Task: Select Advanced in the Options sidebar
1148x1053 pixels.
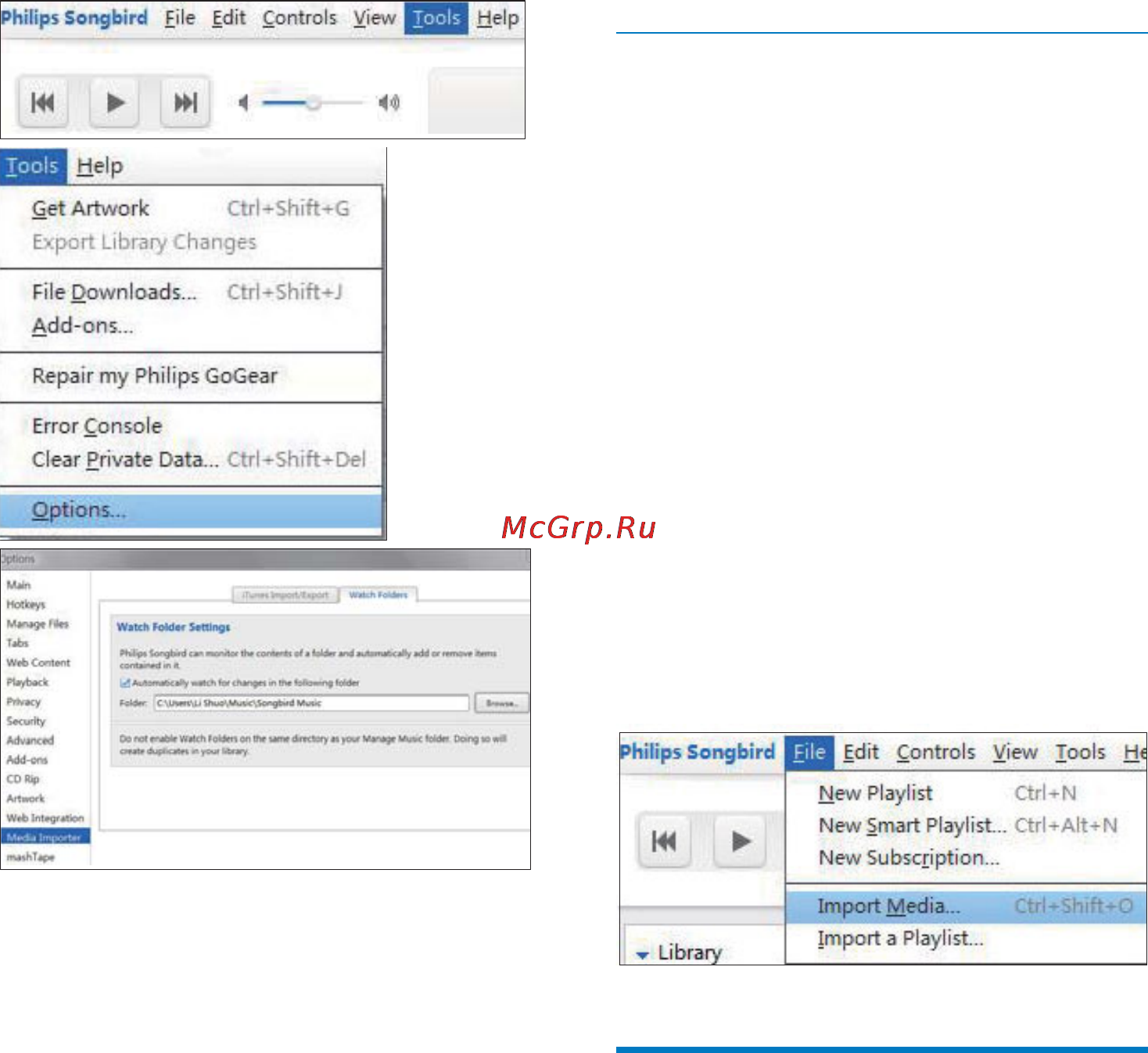Action: pyautogui.click(x=30, y=740)
